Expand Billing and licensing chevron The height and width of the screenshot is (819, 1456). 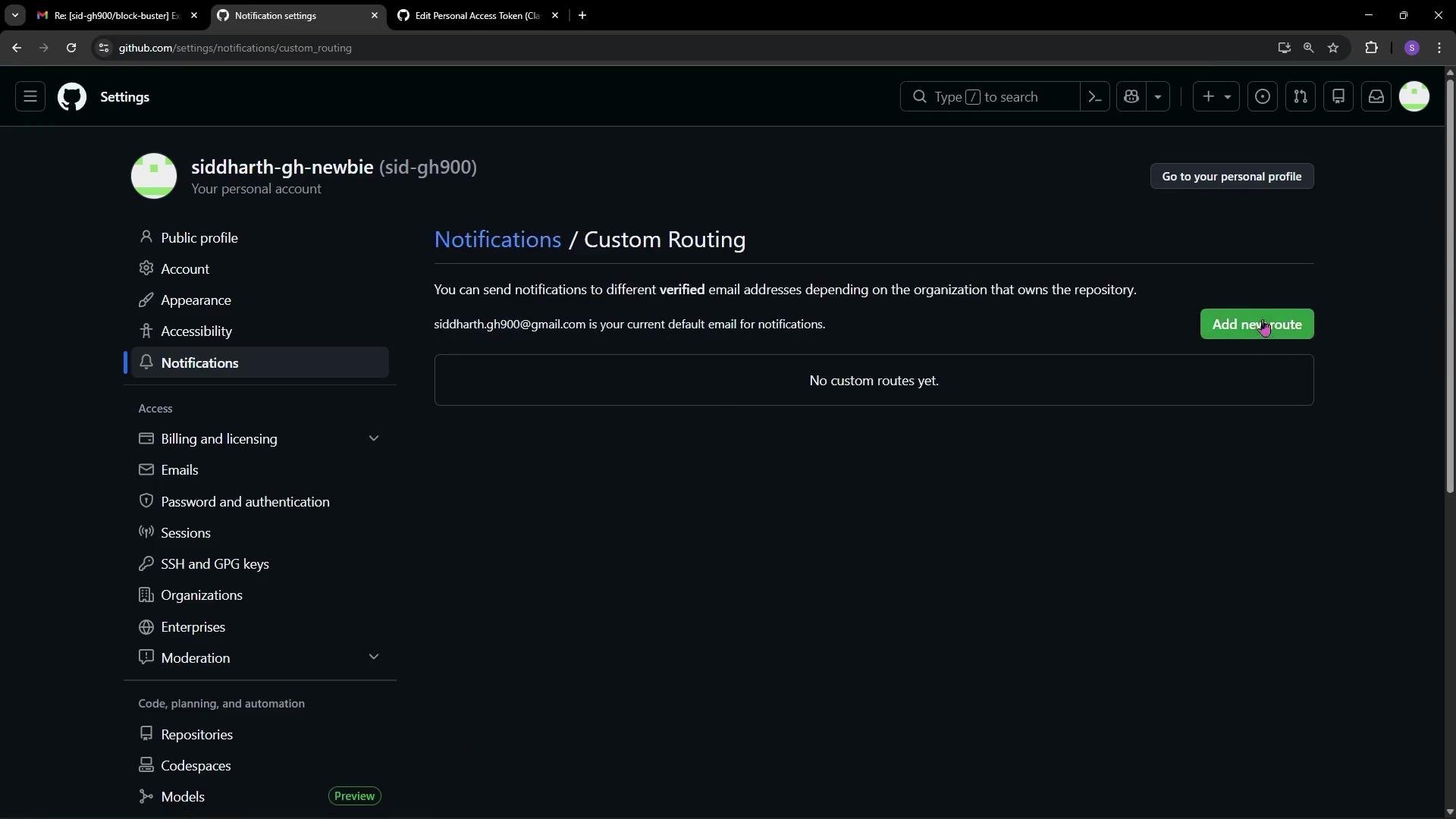click(x=373, y=439)
